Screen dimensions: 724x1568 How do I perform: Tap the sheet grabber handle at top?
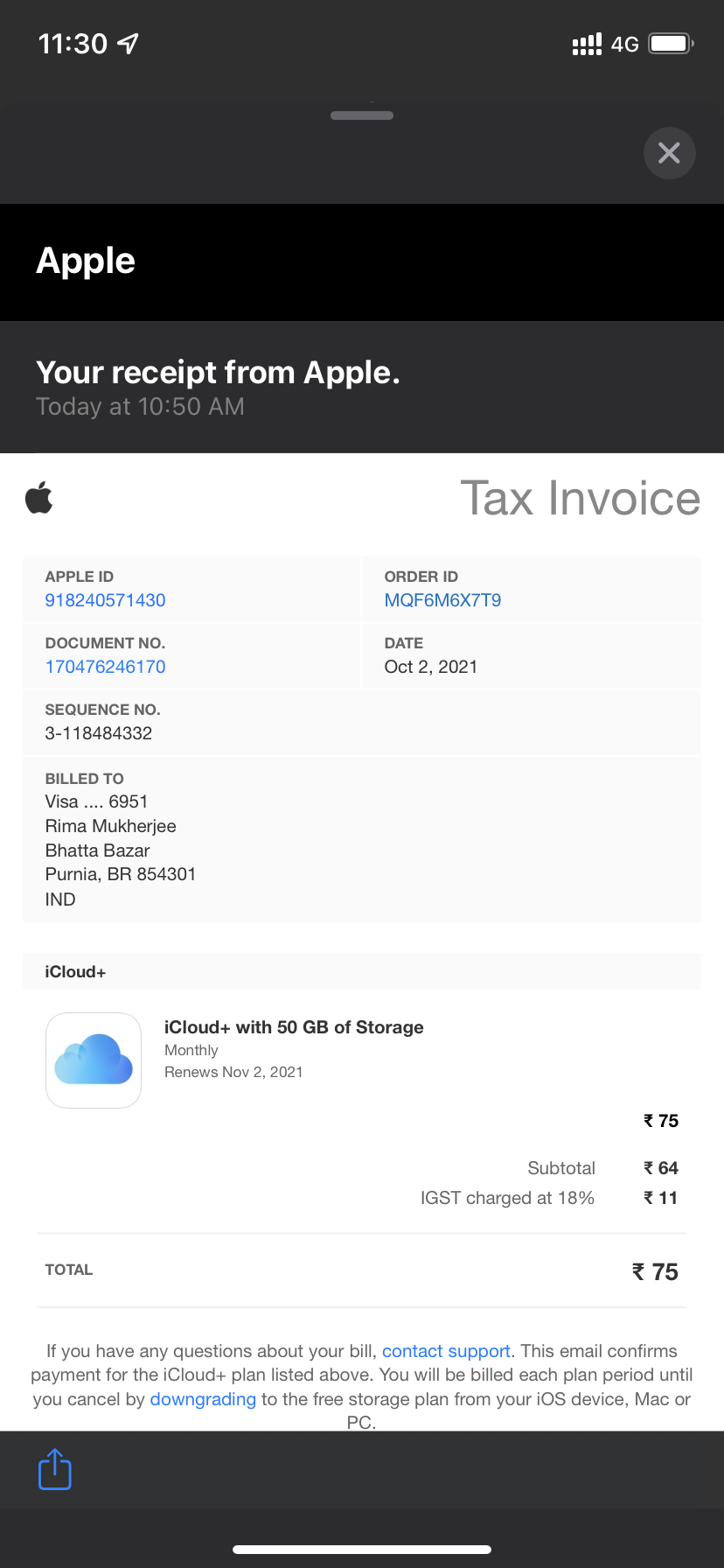pyautogui.click(x=362, y=115)
